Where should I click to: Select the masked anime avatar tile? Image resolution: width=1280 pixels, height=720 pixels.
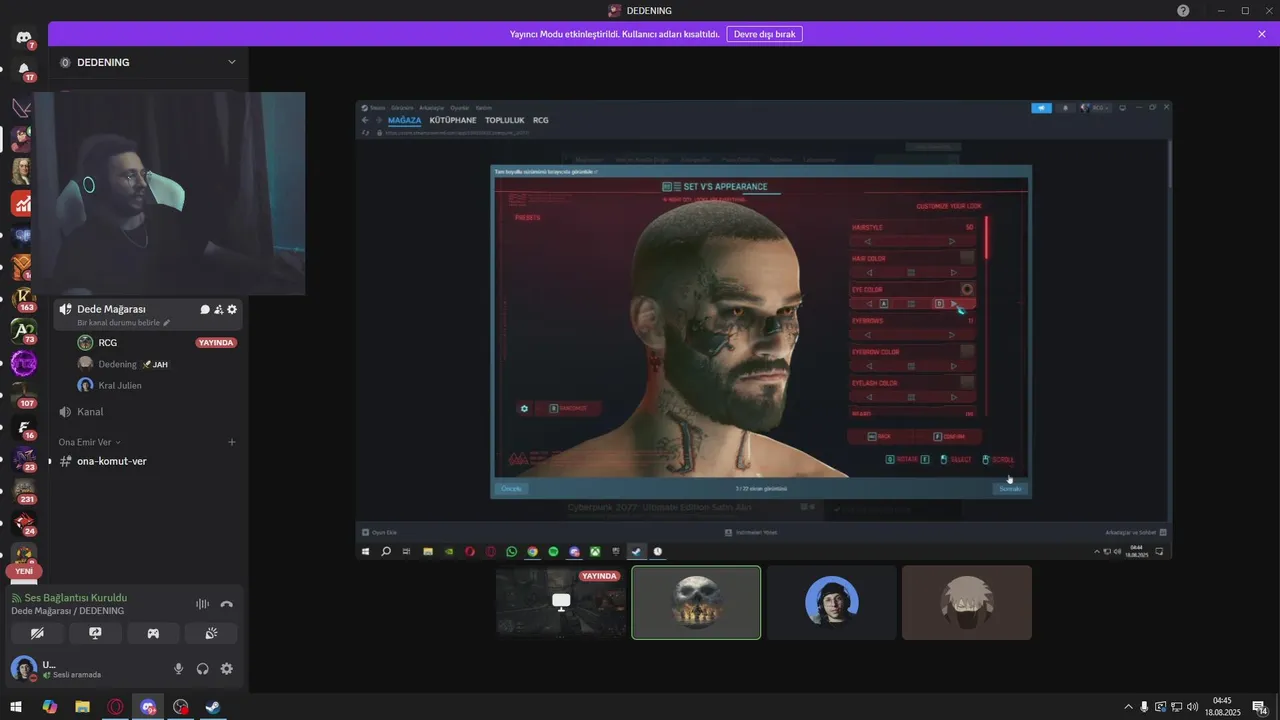[x=967, y=602]
